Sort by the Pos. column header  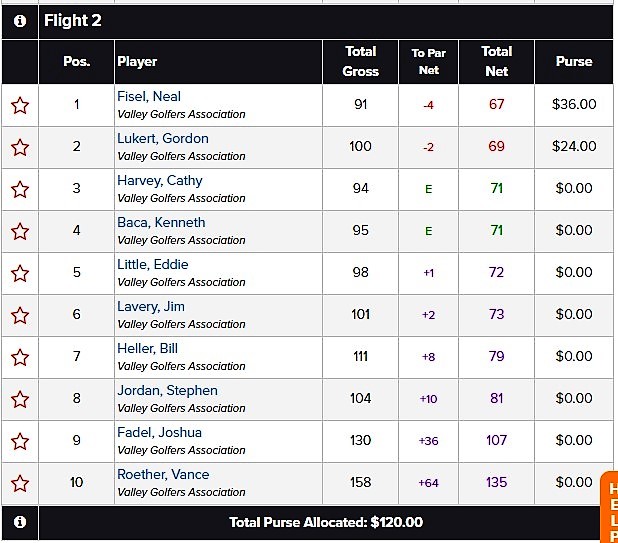pos(77,62)
